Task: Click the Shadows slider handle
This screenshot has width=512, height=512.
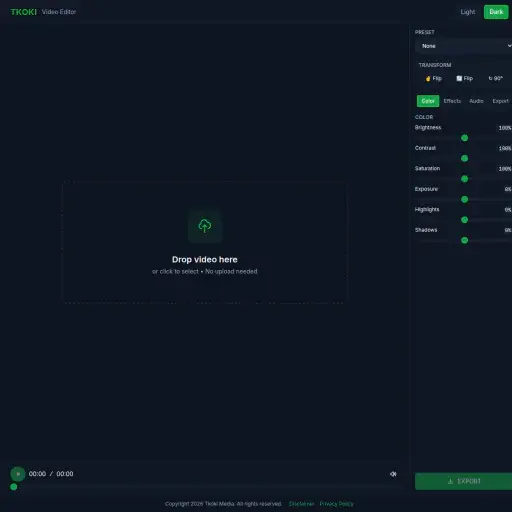Action: [464, 240]
